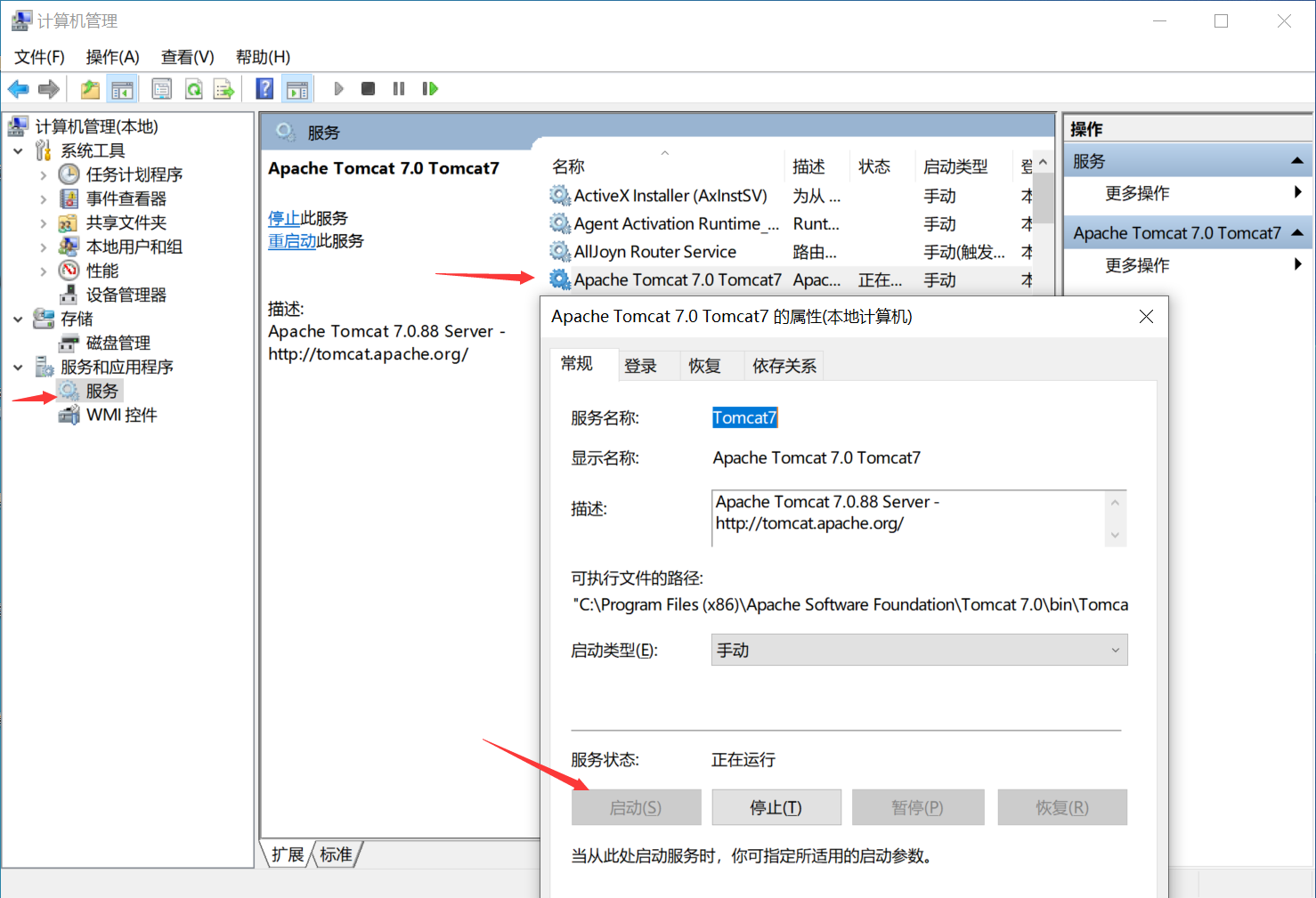Collapse the Apache Tomcat 7.0 Tomcat7 actions section
The height and width of the screenshot is (898, 1316).
(1297, 233)
